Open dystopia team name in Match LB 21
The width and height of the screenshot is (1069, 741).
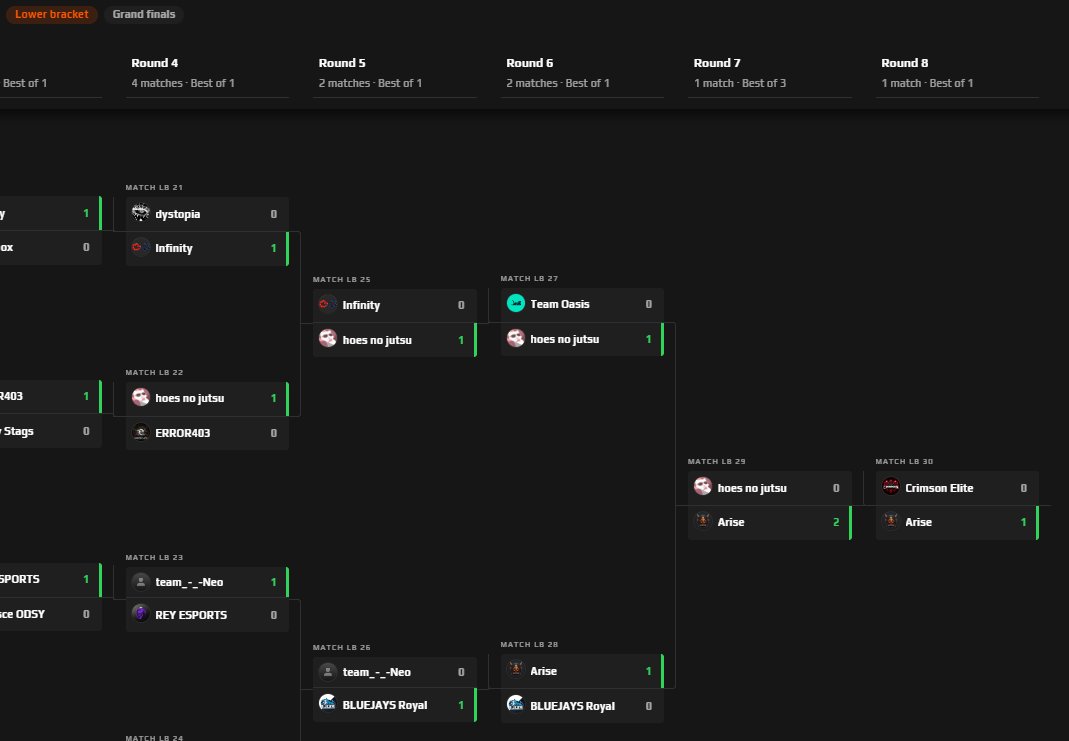pos(177,214)
